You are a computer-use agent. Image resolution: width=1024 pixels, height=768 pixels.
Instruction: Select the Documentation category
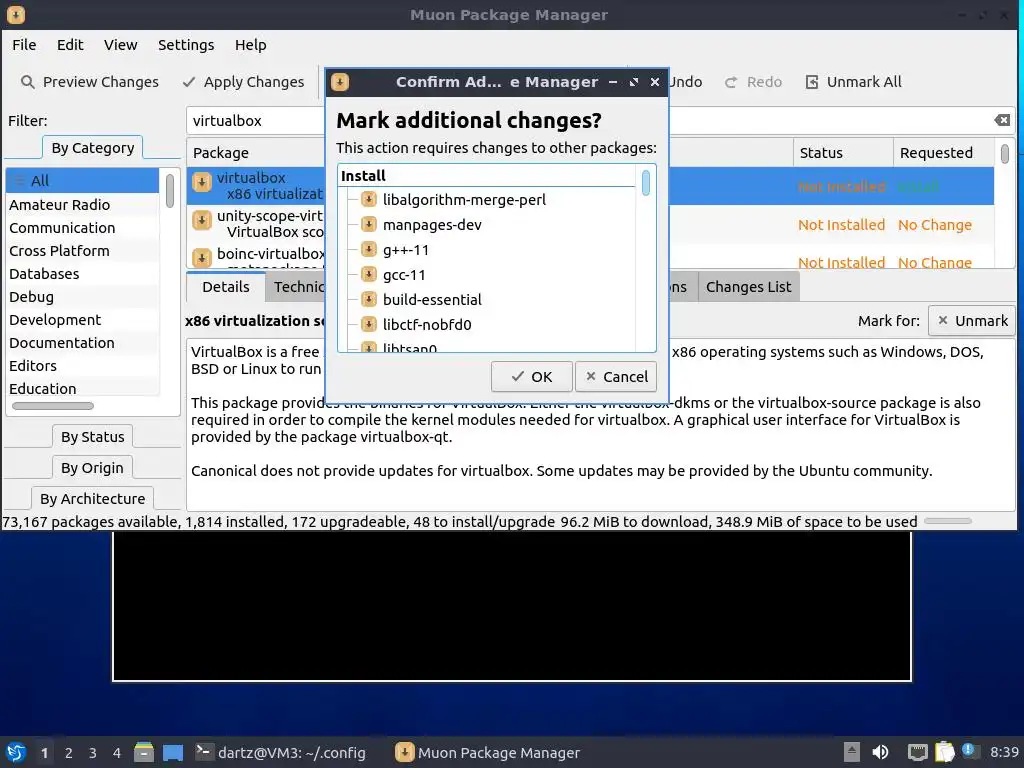(82, 343)
